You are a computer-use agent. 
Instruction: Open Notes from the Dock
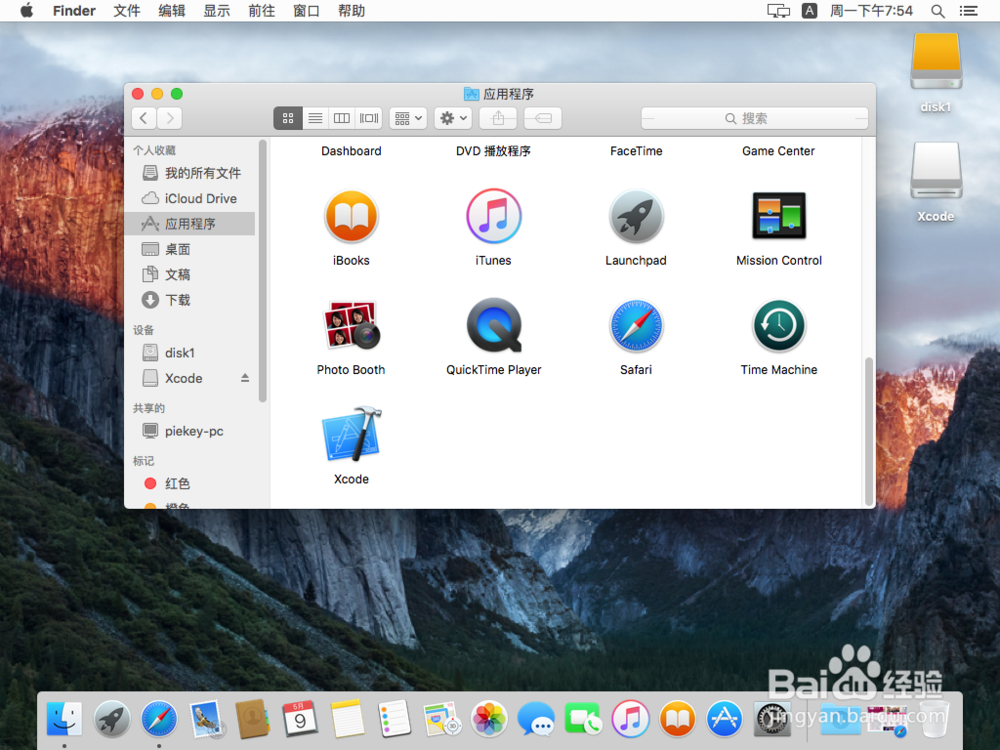(347, 719)
